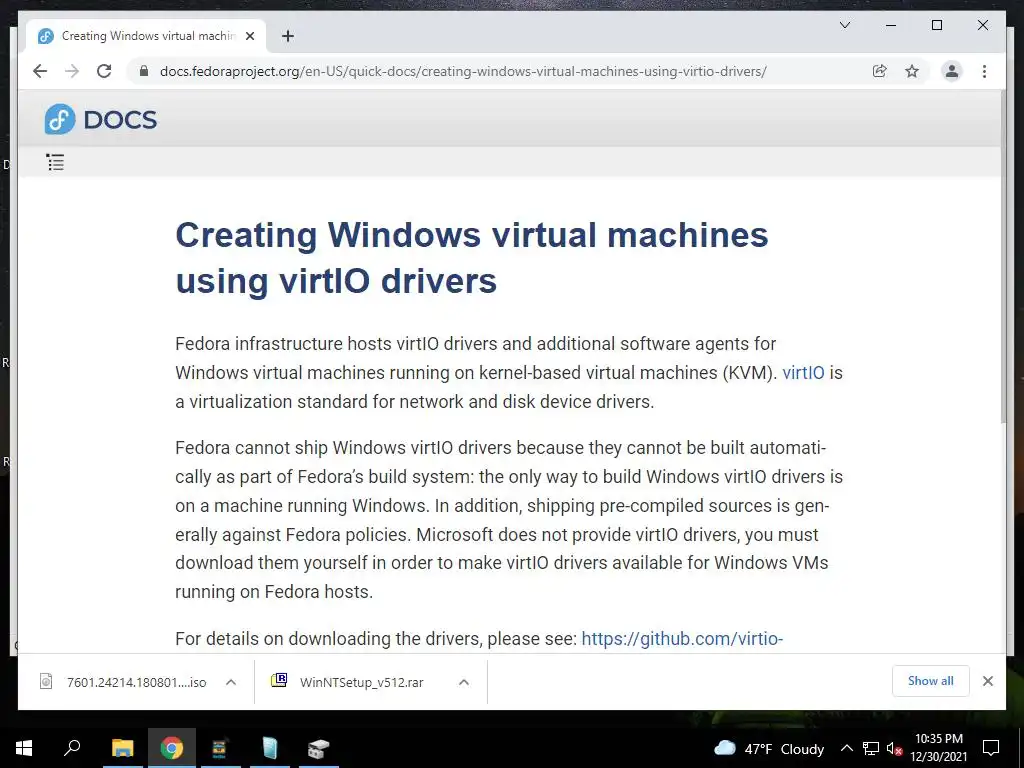This screenshot has height=768, width=1024.
Task: Open the WinRAR archive app on taskbar
Action: click(219, 748)
